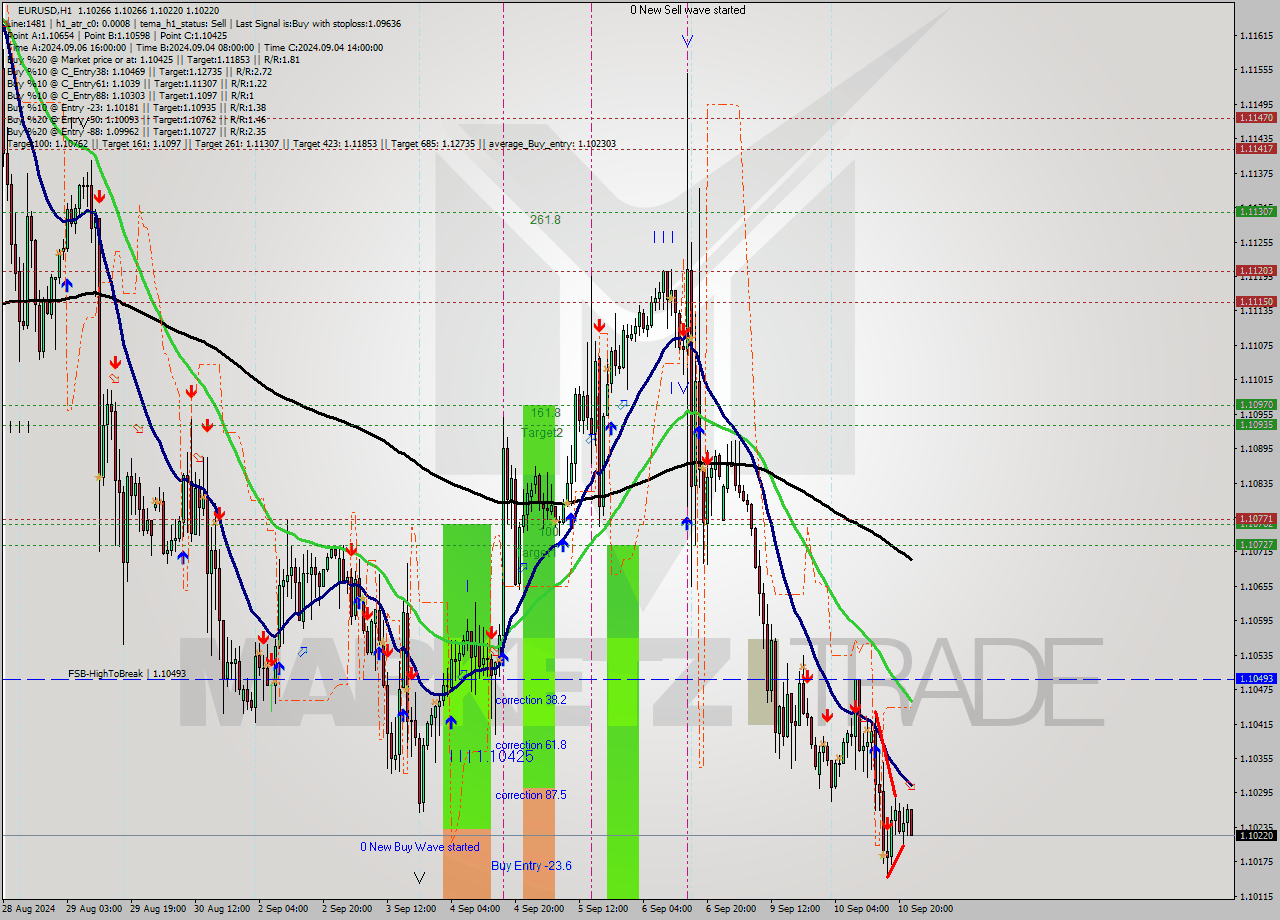
Task: Click the 1.11375 price axis tick
Action: pyautogui.click(x=1256, y=173)
